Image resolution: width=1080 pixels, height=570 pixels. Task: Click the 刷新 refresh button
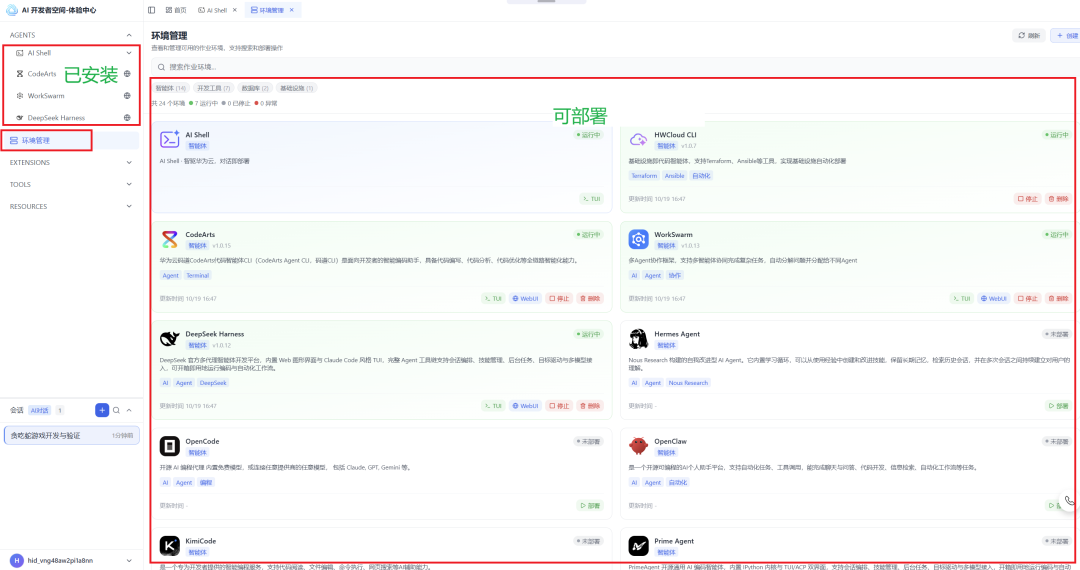(1029, 36)
